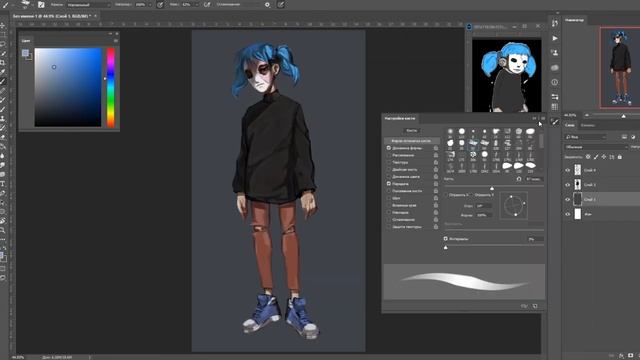Select the Clone Stamp tool
Image resolution: width=640 pixels, height=360 pixels.
(3, 118)
